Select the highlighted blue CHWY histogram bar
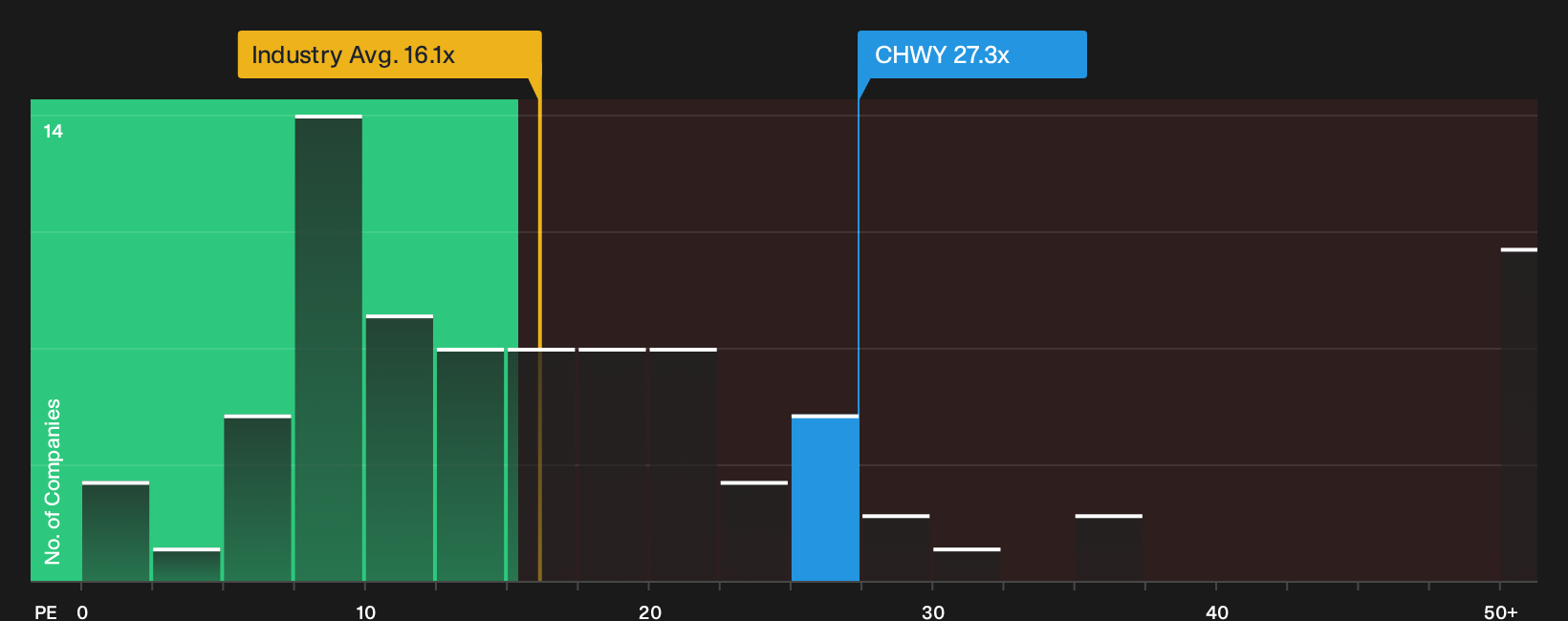The height and width of the screenshot is (621, 1568). pyautogui.click(x=825, y=498)
